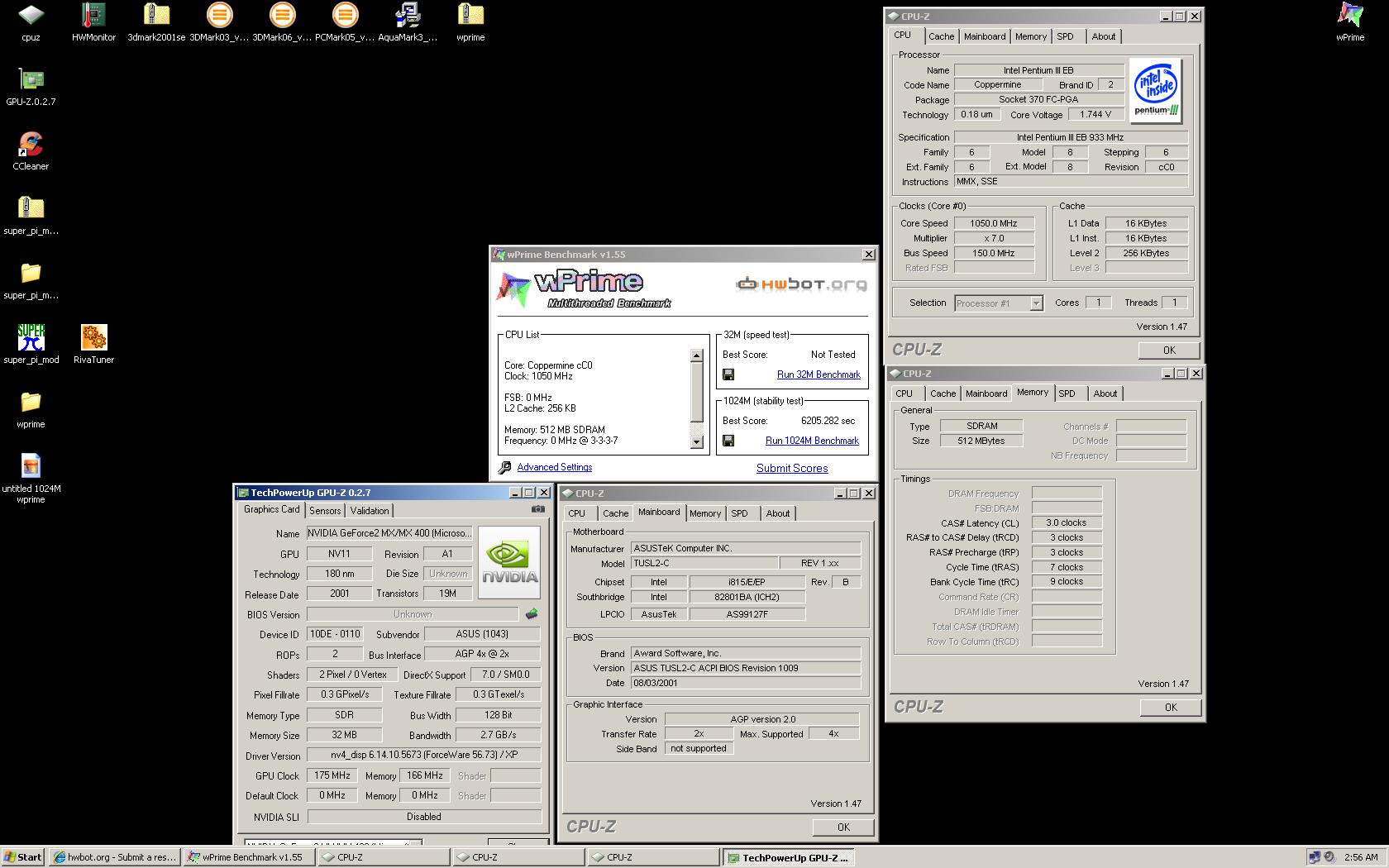The width and height of the screenshot is (1389, 868).
Task: Click the taskbar clock showing 2:56 AM
Action: 1361,857
